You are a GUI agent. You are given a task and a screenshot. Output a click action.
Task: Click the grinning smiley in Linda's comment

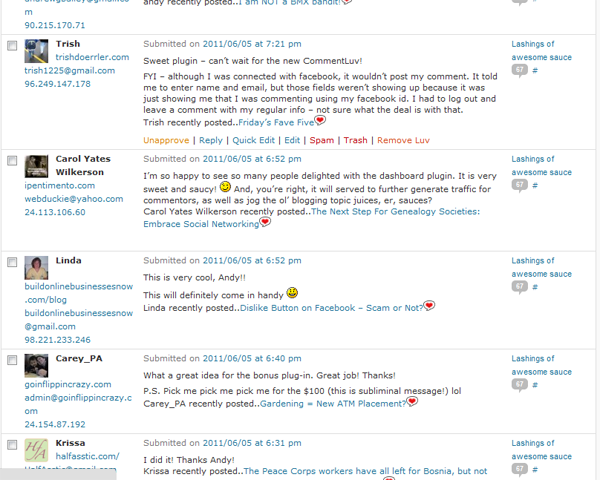pos(292,292)
